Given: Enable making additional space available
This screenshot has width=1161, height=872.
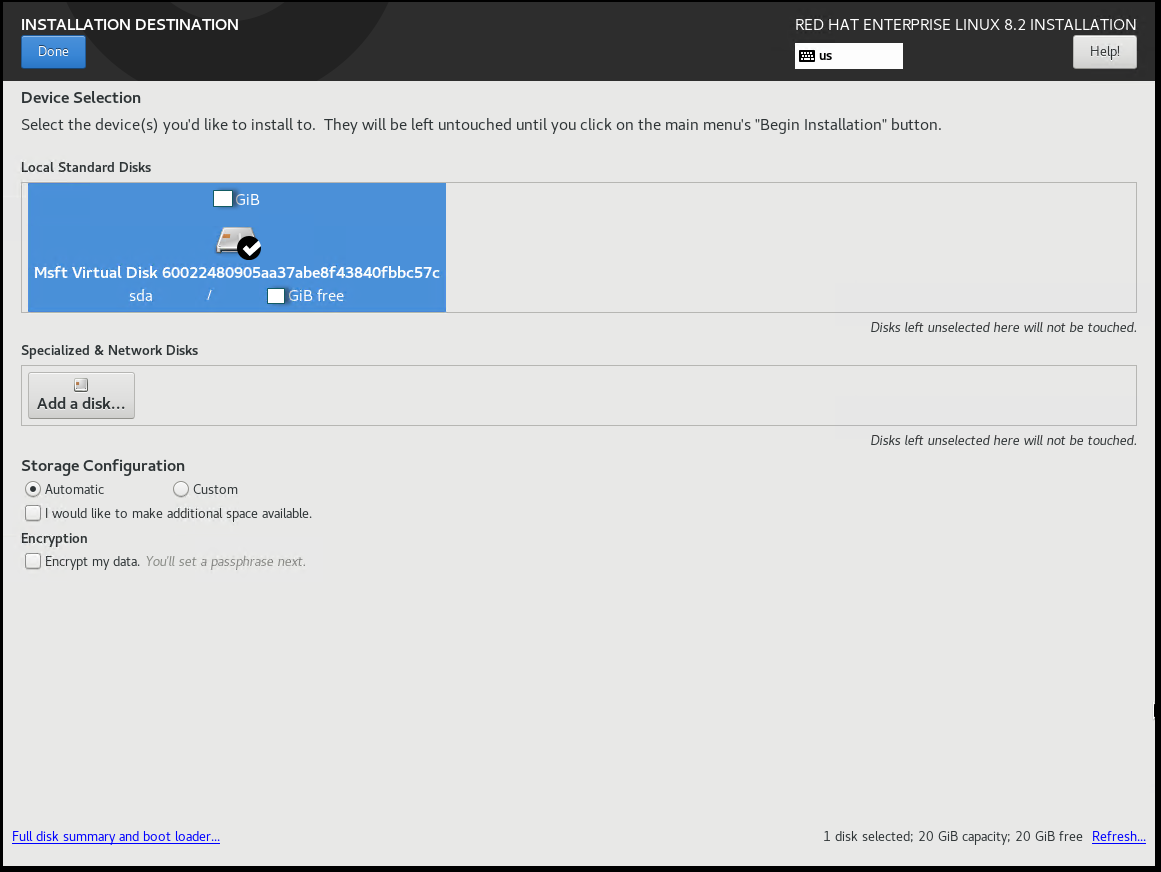Looking at the screenshot, I should click(33, 513).
